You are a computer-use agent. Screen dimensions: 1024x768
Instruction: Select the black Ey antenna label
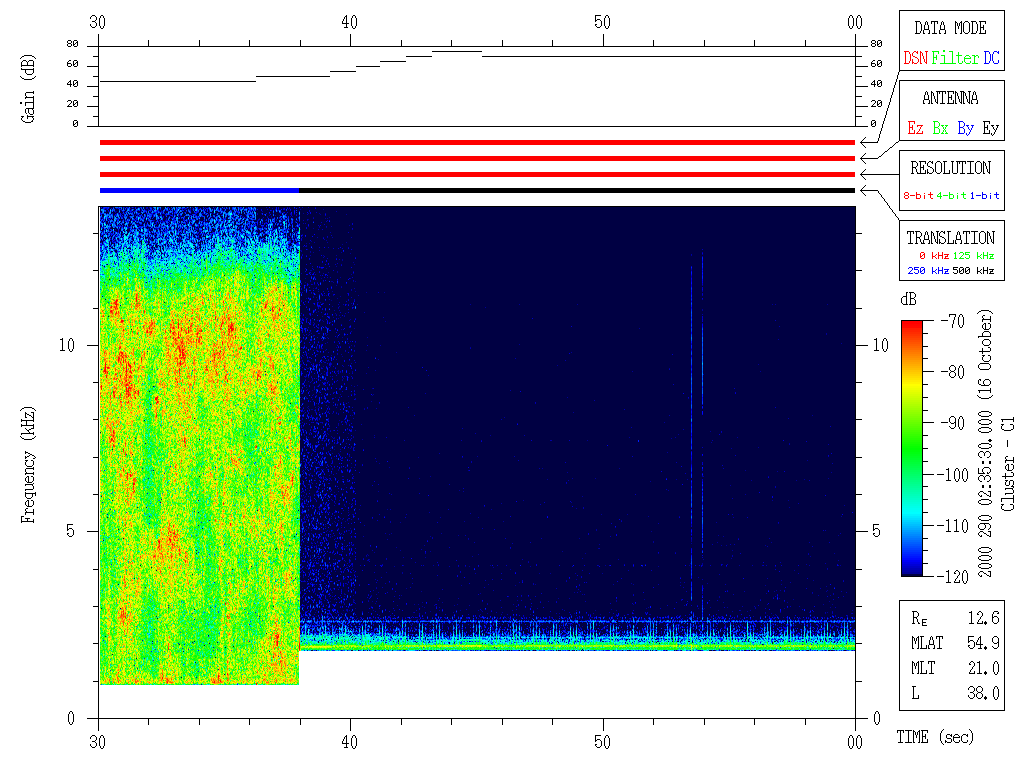pos(990,128)
